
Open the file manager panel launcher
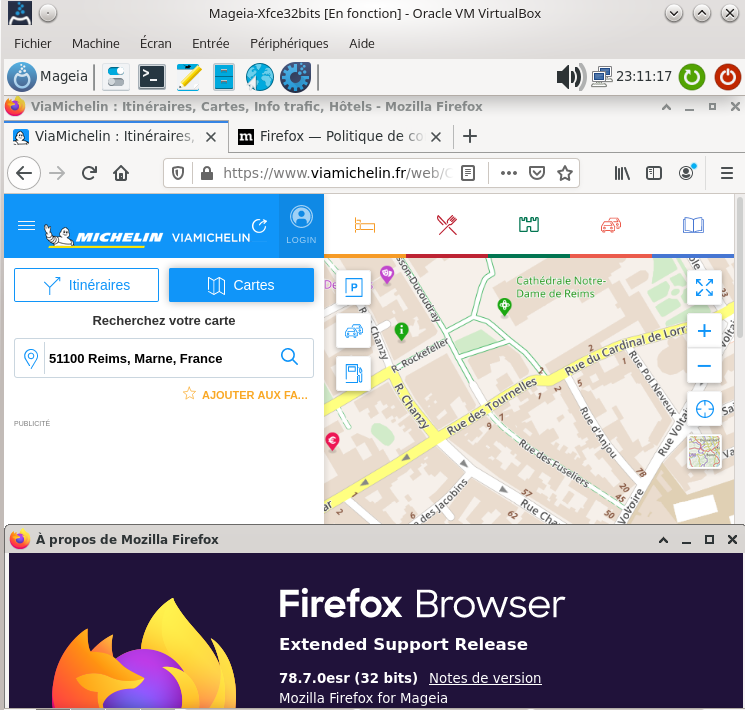(223, 77)
